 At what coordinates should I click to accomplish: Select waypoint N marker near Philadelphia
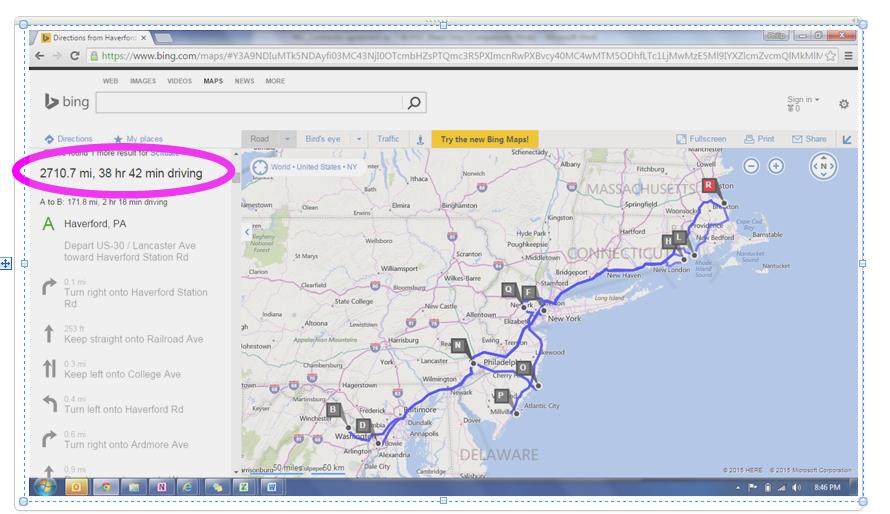(x=458, y=346)
